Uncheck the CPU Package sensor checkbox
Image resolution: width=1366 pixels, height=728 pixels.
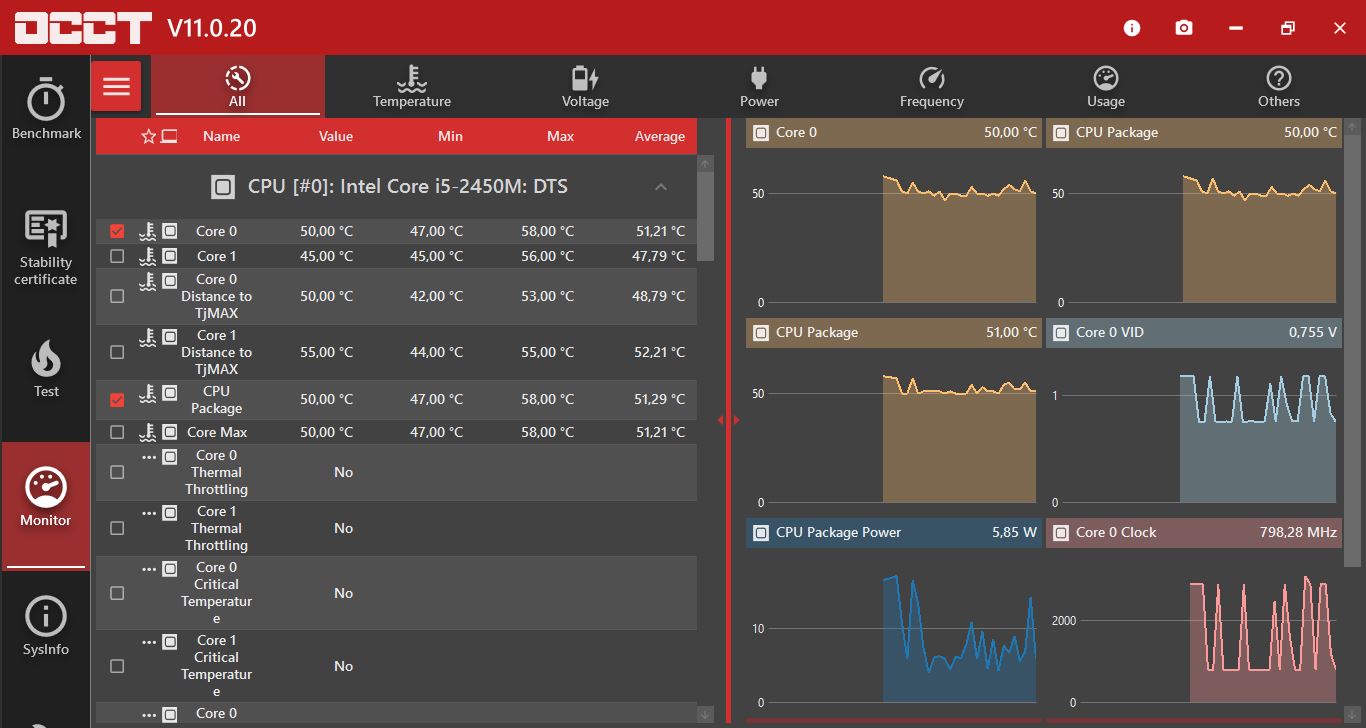pyautogui.click(x=117, y=400)
